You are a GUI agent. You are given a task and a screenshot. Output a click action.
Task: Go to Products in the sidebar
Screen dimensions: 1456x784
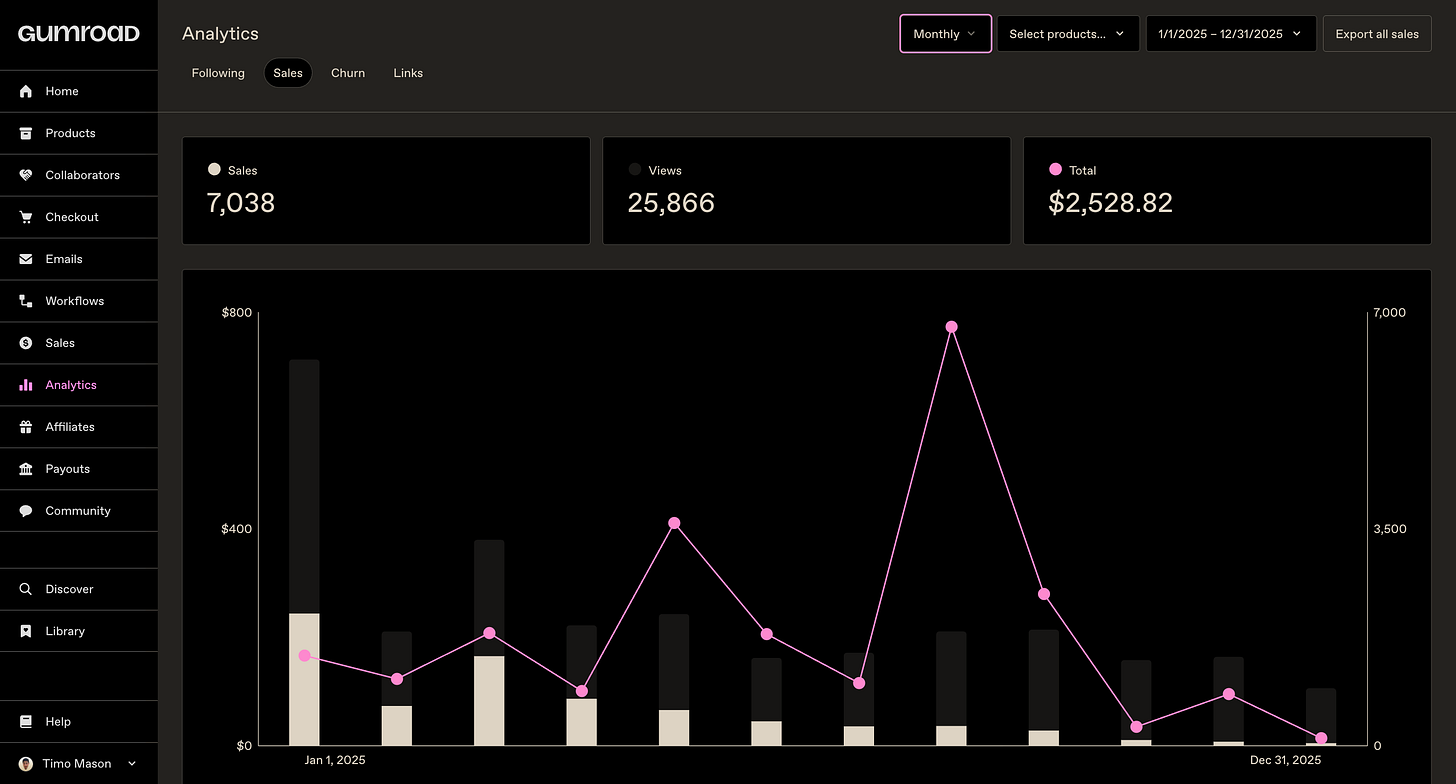(x=79, y=133)
